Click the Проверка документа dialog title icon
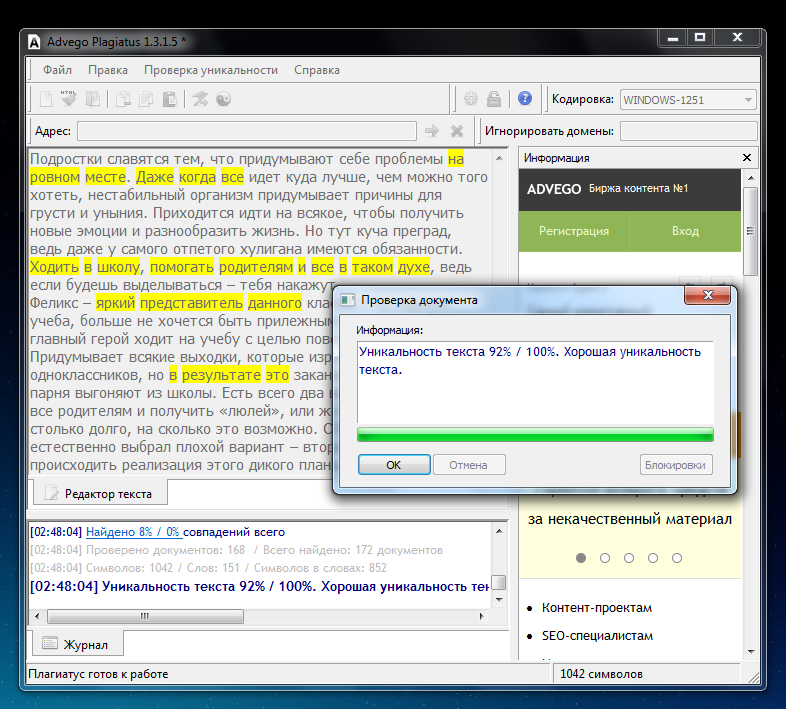 (x=347, y=300)
